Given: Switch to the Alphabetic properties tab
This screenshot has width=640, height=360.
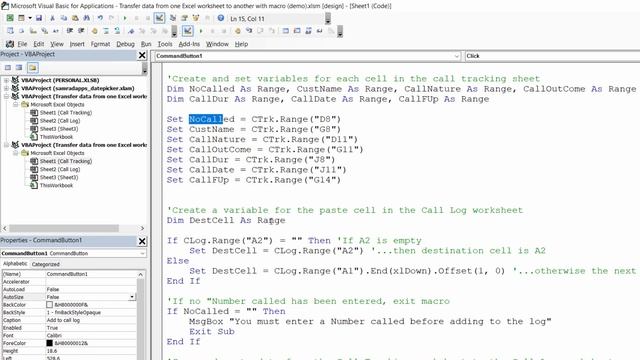Looking at the screenshot, I should tap(15, 264).
